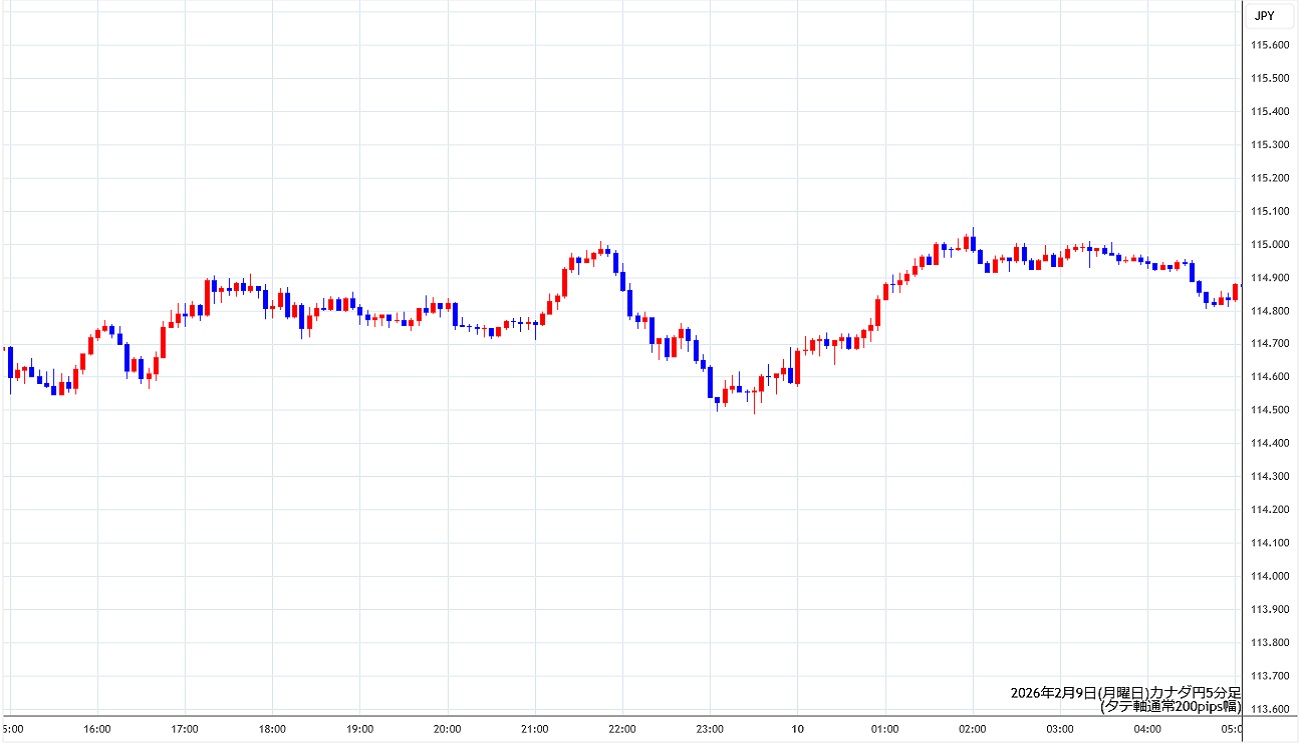Click the 18:00 time axis label
The height and width of the screenshot is (745, 1300).
272,728
